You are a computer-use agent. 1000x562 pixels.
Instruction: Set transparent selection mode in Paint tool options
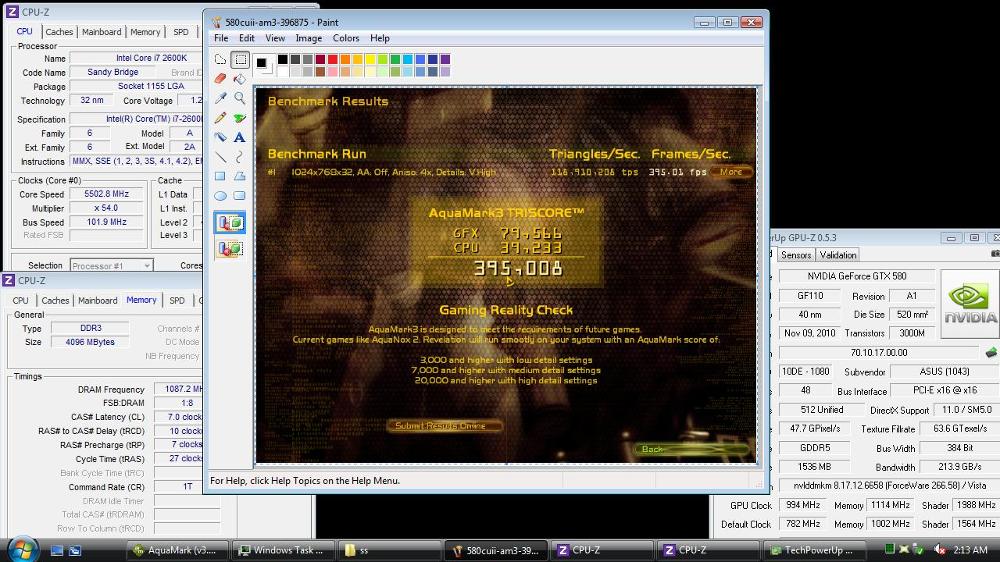pyautogui.click(x=230, y=248)
